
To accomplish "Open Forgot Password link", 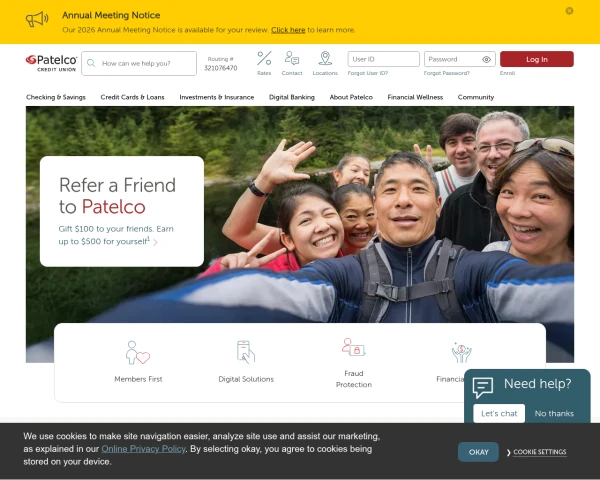I will 447,73.
